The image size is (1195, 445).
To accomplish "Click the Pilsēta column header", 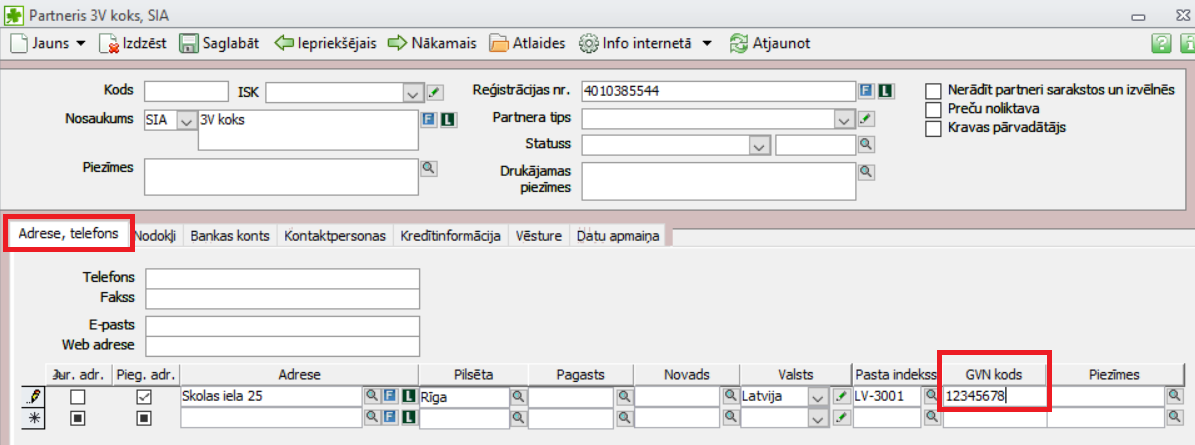I will tap(473, 374).
